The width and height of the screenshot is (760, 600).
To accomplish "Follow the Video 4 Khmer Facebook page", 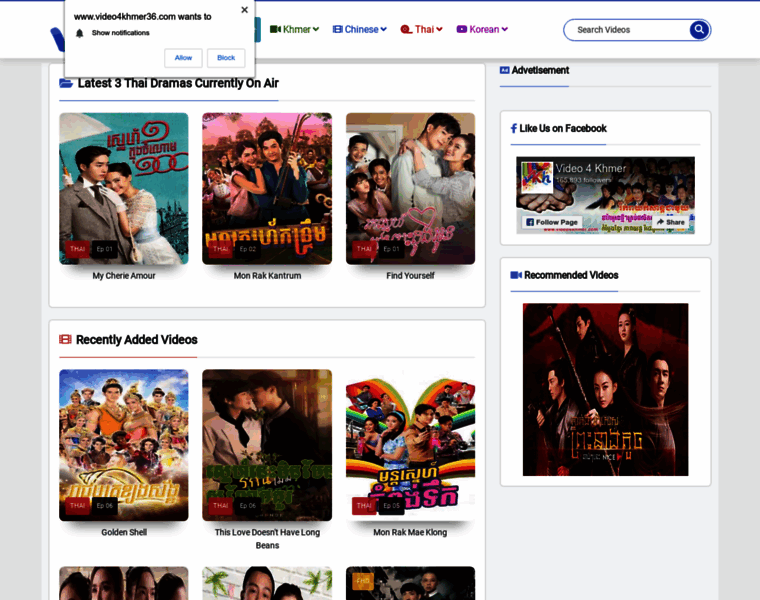I will click(552, 222).
